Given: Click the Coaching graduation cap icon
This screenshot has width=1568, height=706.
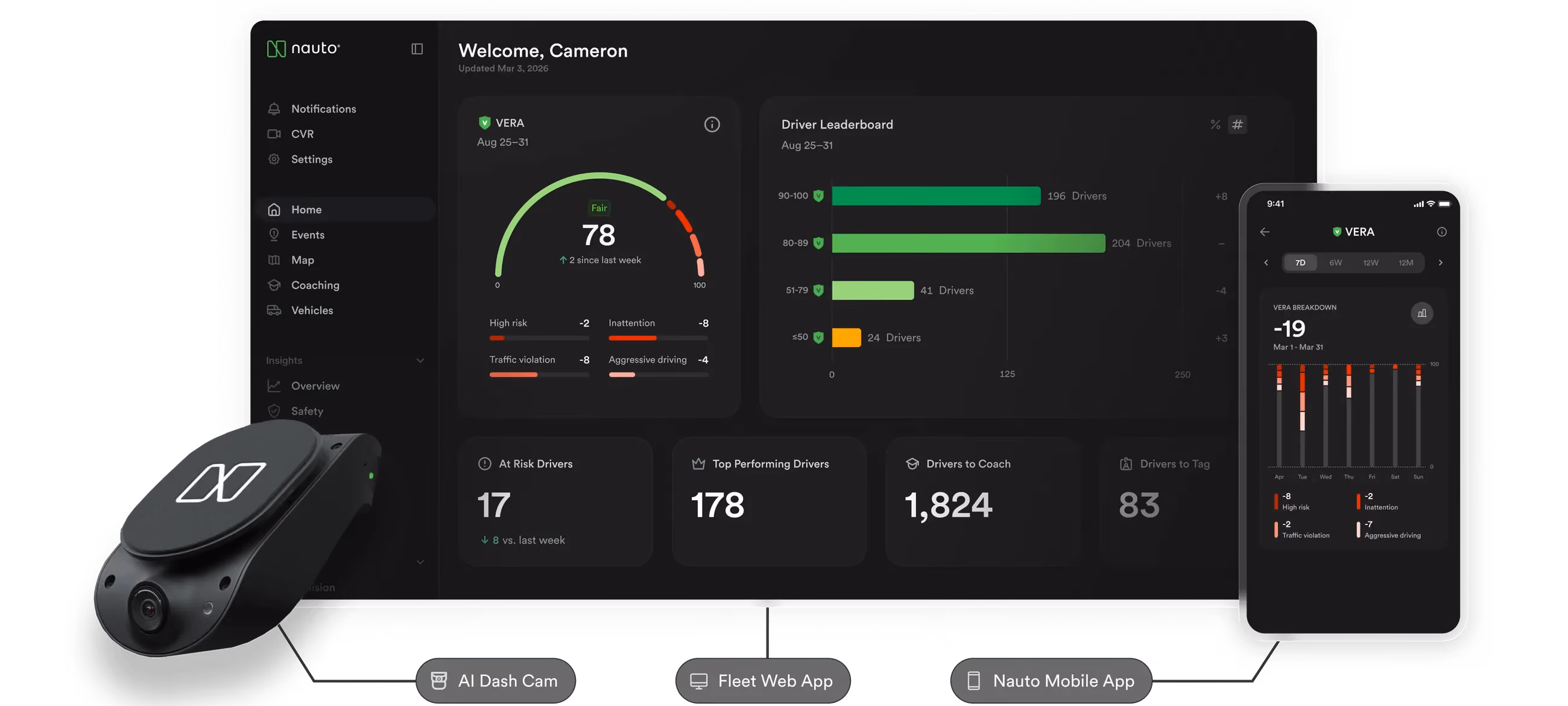Looking at the screenshot, I should click(274, 285).
